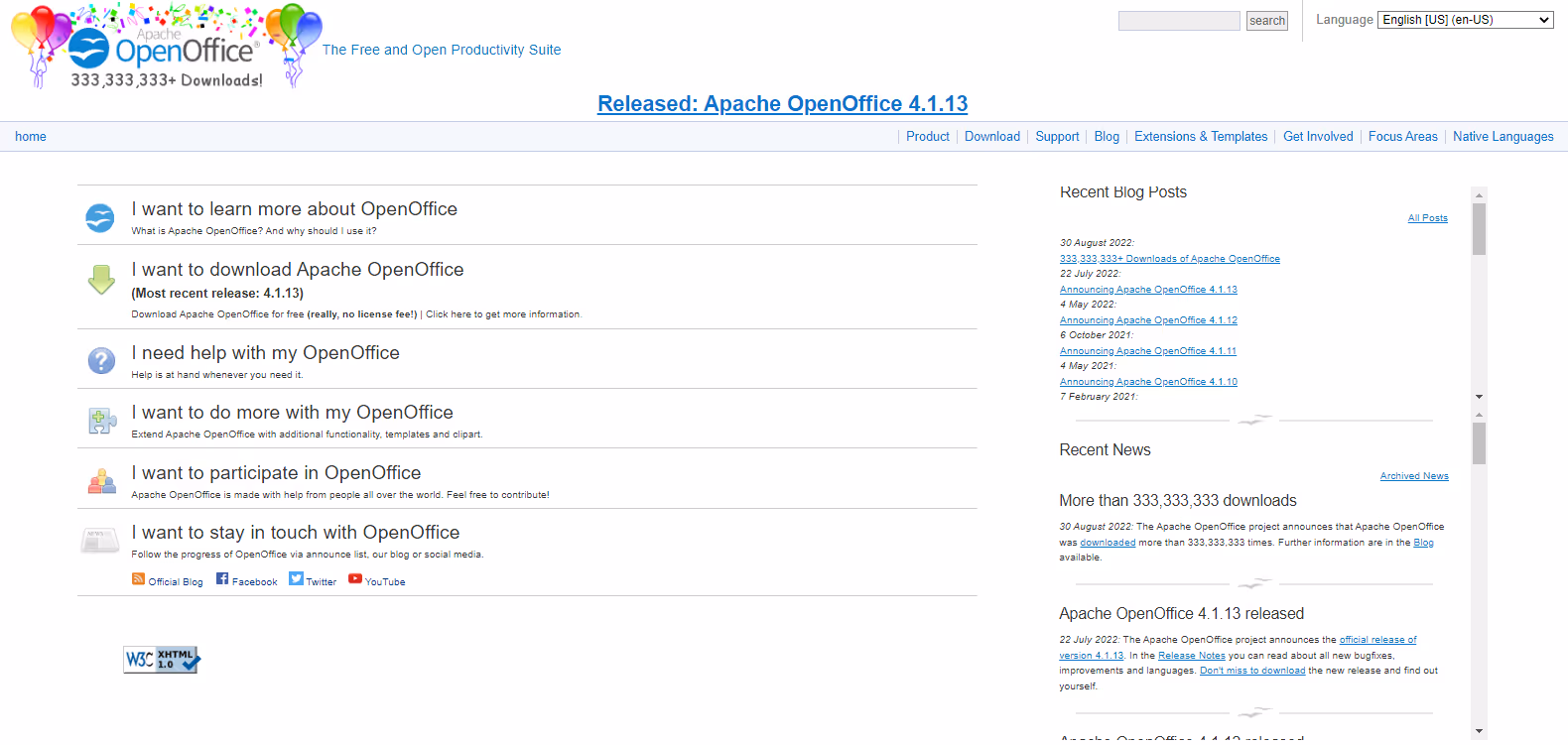Open 'I want to stay in touch with OpenOffice'
Screen dimensions: 1568x745
pyautogui.click(x=296, y=533)
